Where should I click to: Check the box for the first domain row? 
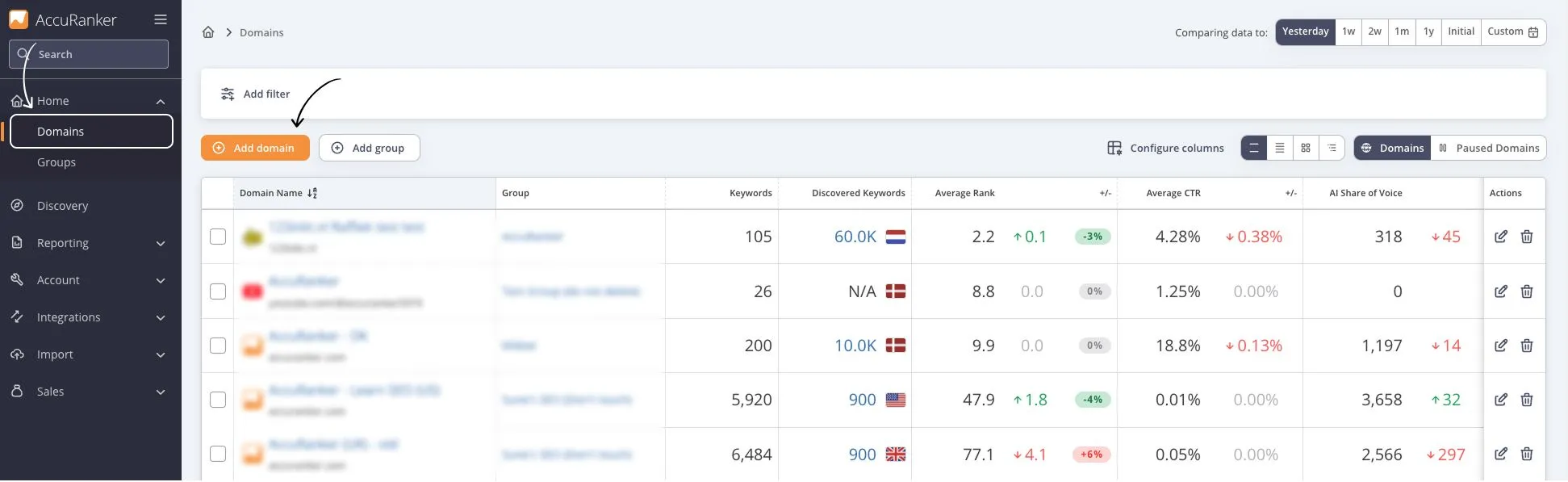point(218,237)
